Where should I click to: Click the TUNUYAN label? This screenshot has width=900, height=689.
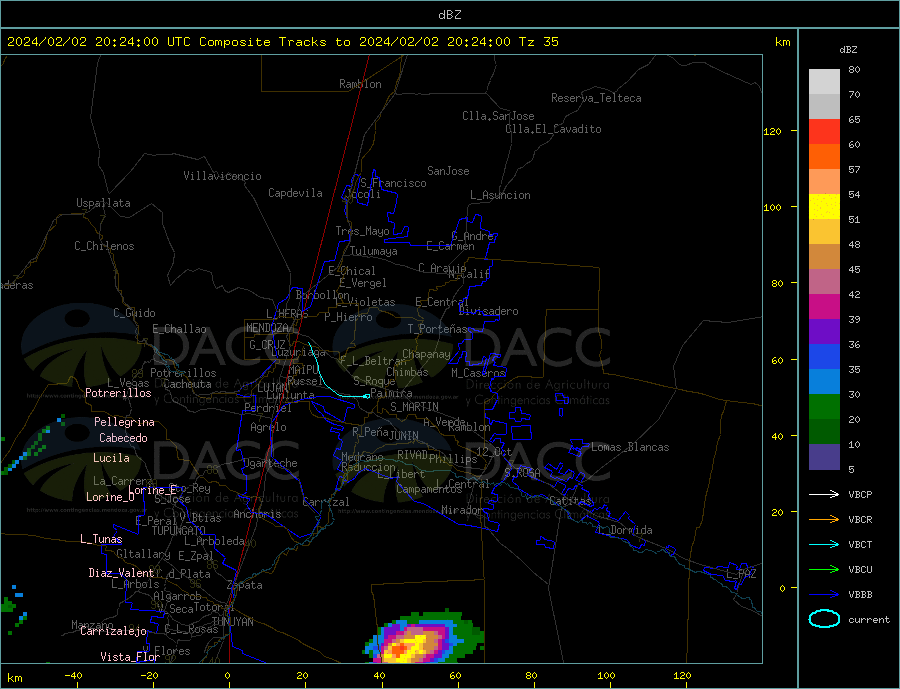[x=232, y=622]
